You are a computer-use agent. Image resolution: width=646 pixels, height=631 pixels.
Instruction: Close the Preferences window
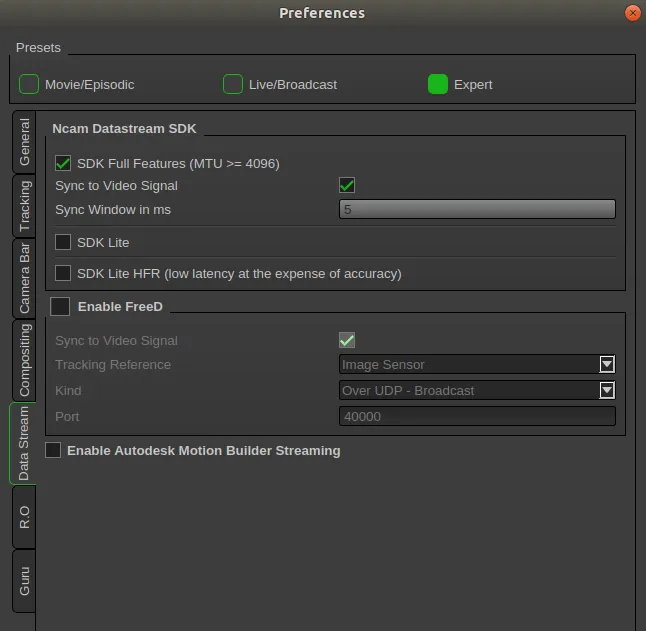pyautogui.click(x=633, y=13)
